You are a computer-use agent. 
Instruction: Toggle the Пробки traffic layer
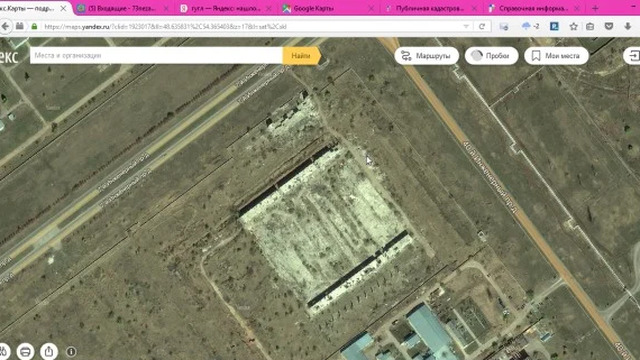click(491, 56)
